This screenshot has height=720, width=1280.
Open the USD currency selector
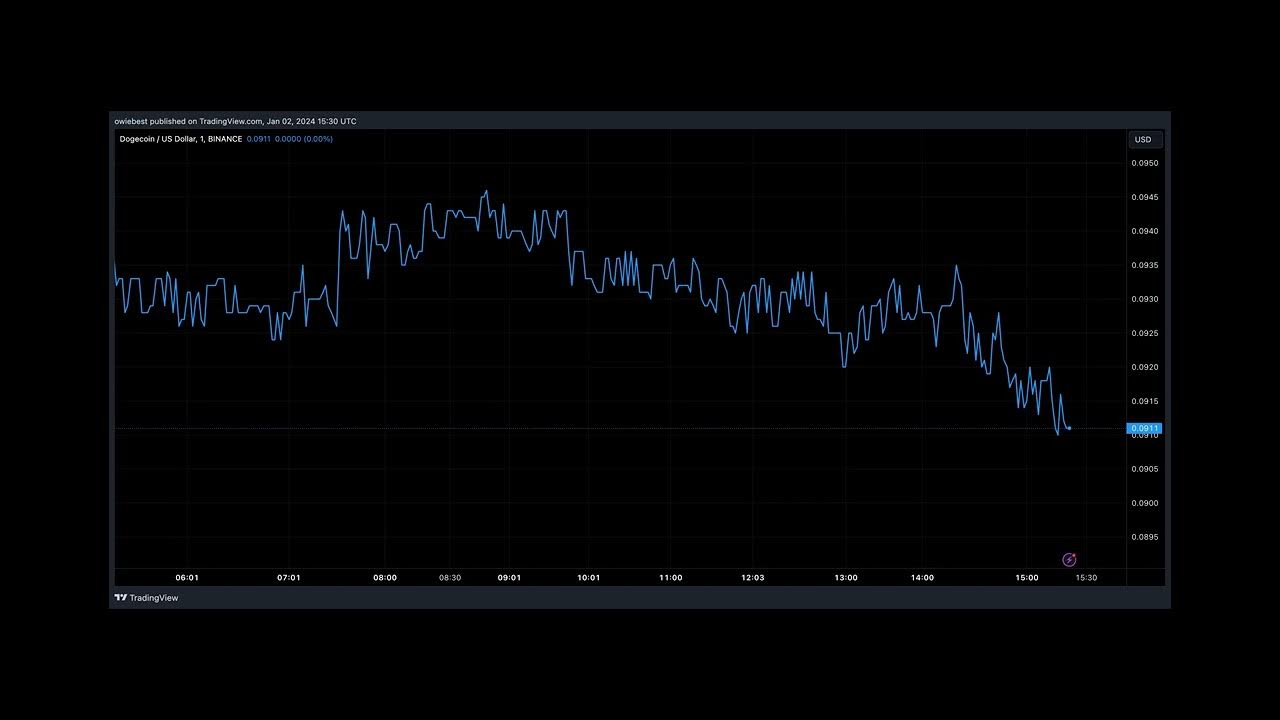[1142, 140]
